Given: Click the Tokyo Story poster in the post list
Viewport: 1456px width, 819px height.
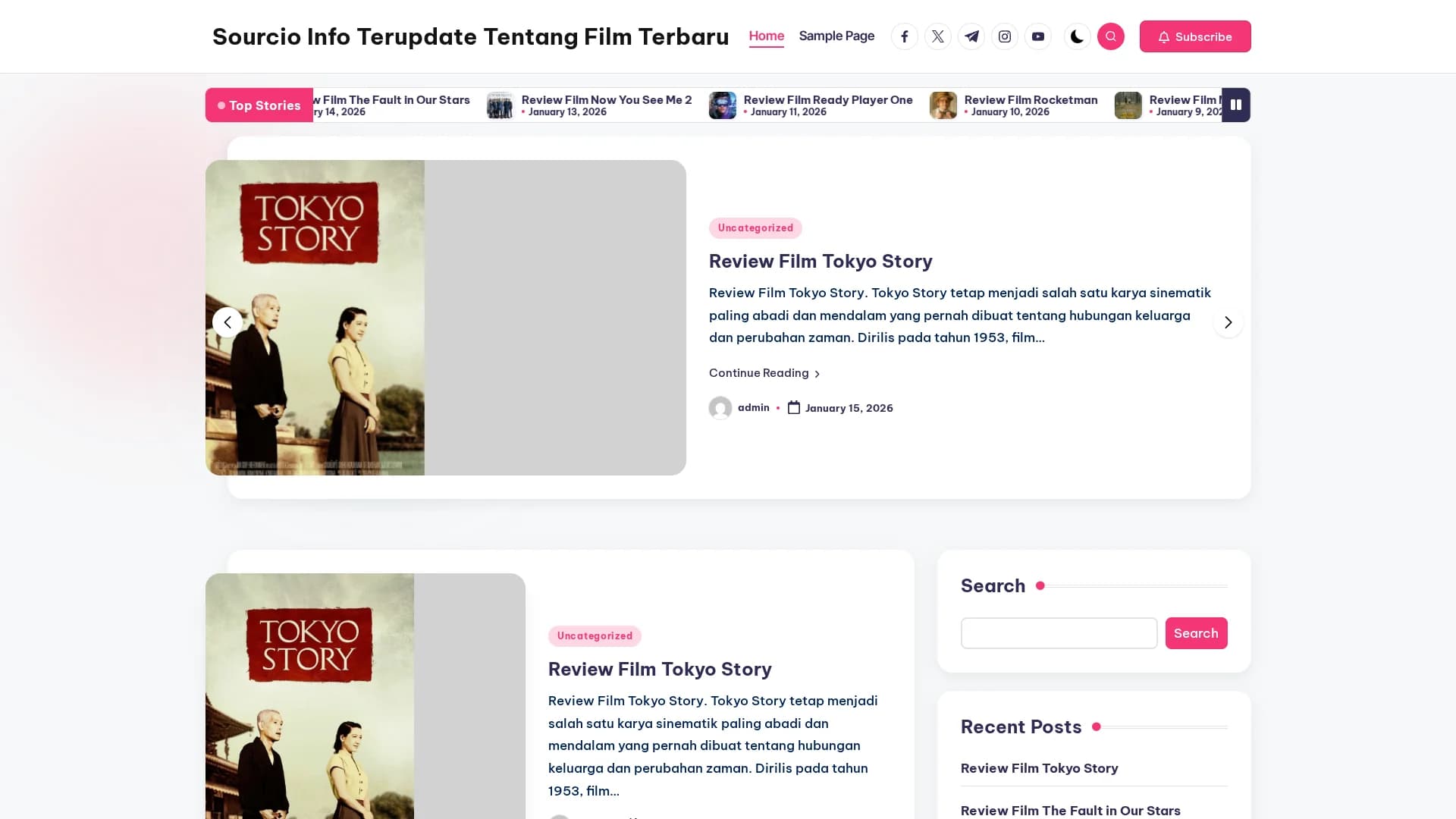Looking at the screenshot, I should 366,696.
